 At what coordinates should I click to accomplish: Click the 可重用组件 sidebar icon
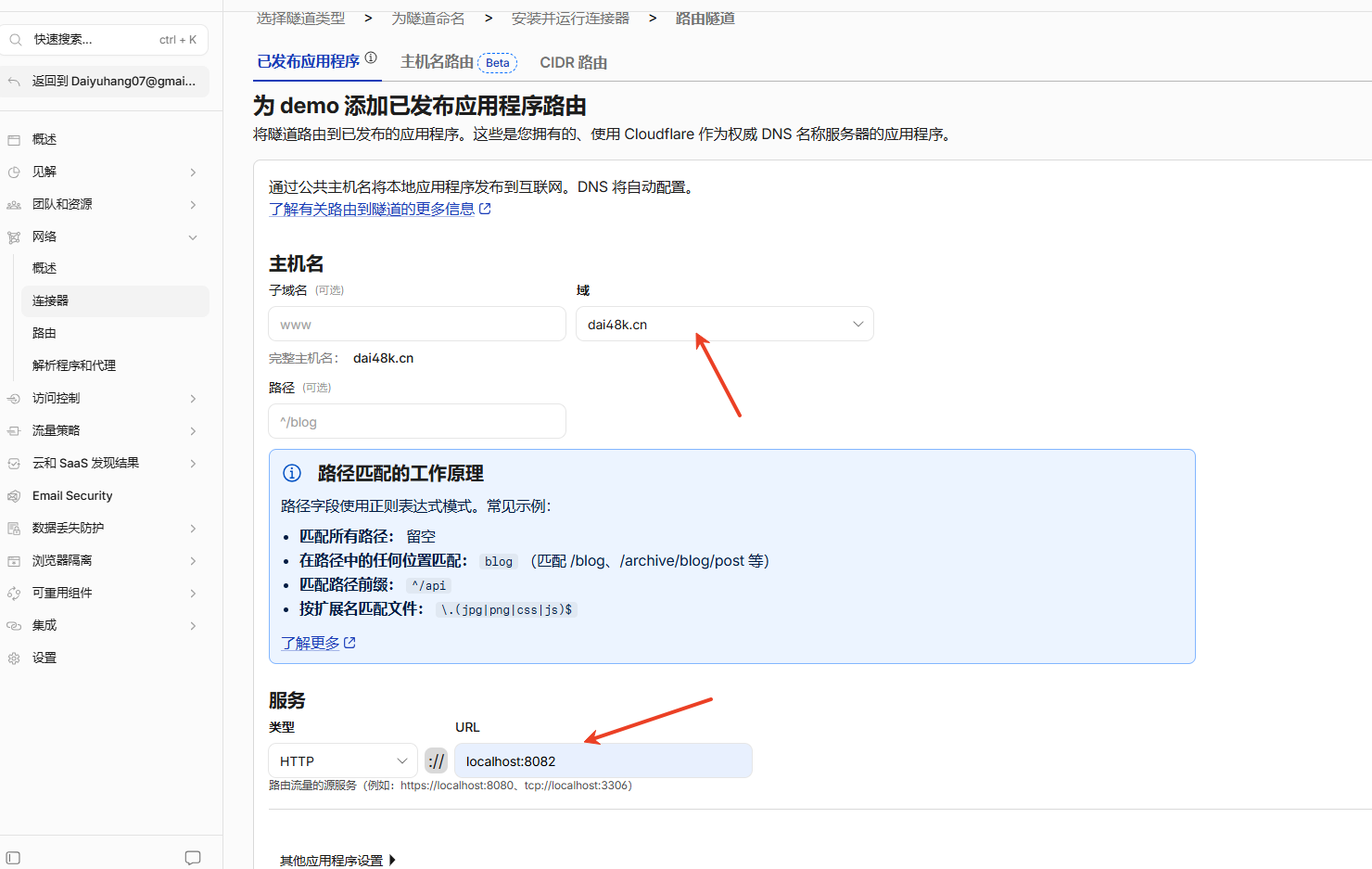pyautogui.click(x=14, y=594)
